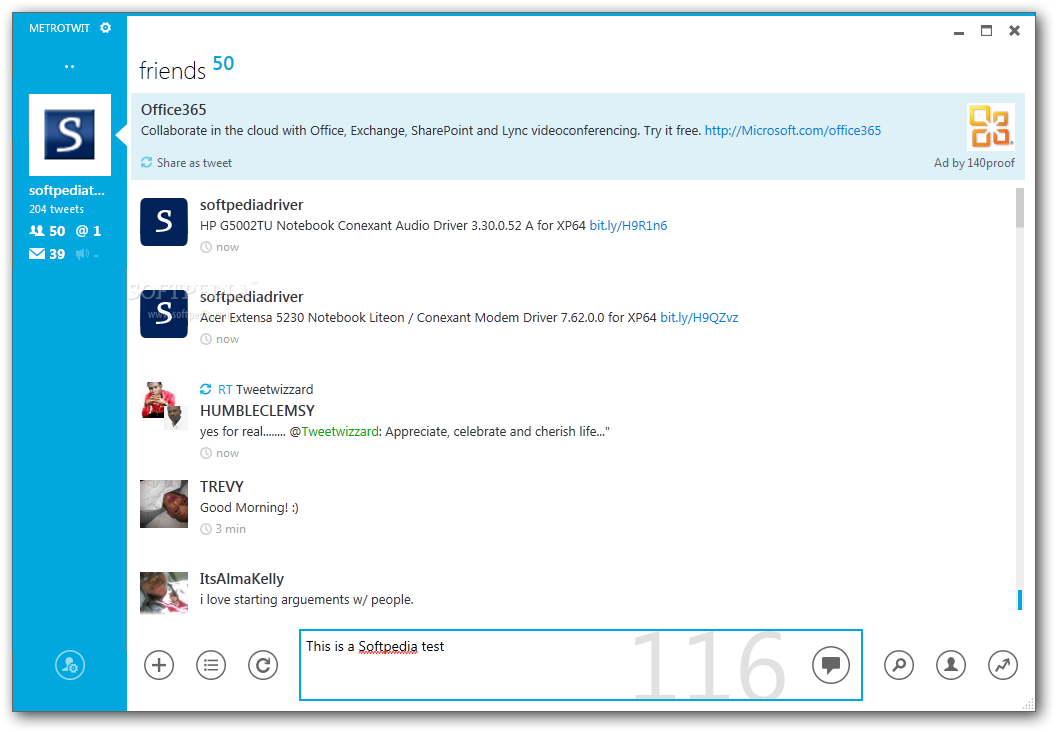Image resolution: width=1056 pixels, height=732 pixels.
Task: Click inside the tweet compose text box
Action: click(581, 665)
